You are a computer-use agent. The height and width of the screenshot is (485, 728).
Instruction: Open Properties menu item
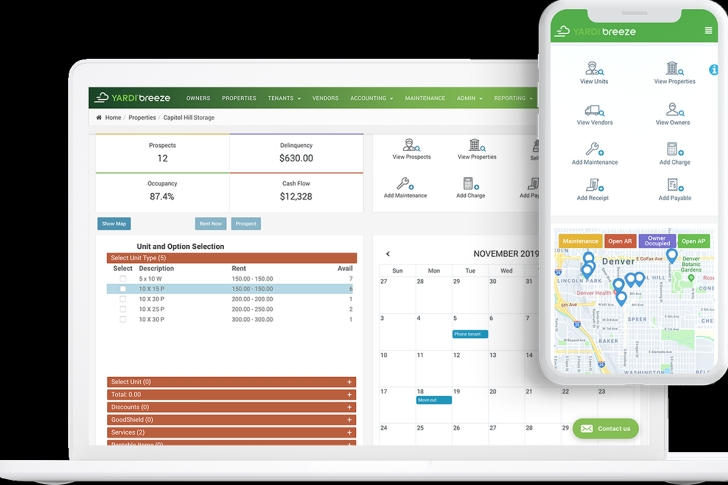pos(239,98)
